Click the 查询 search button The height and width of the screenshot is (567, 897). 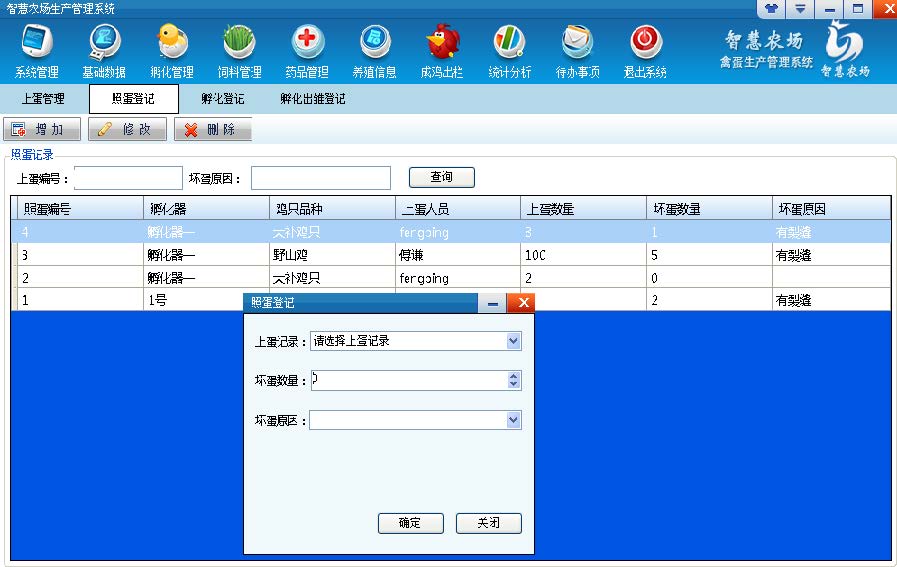(x=441, y=177)
